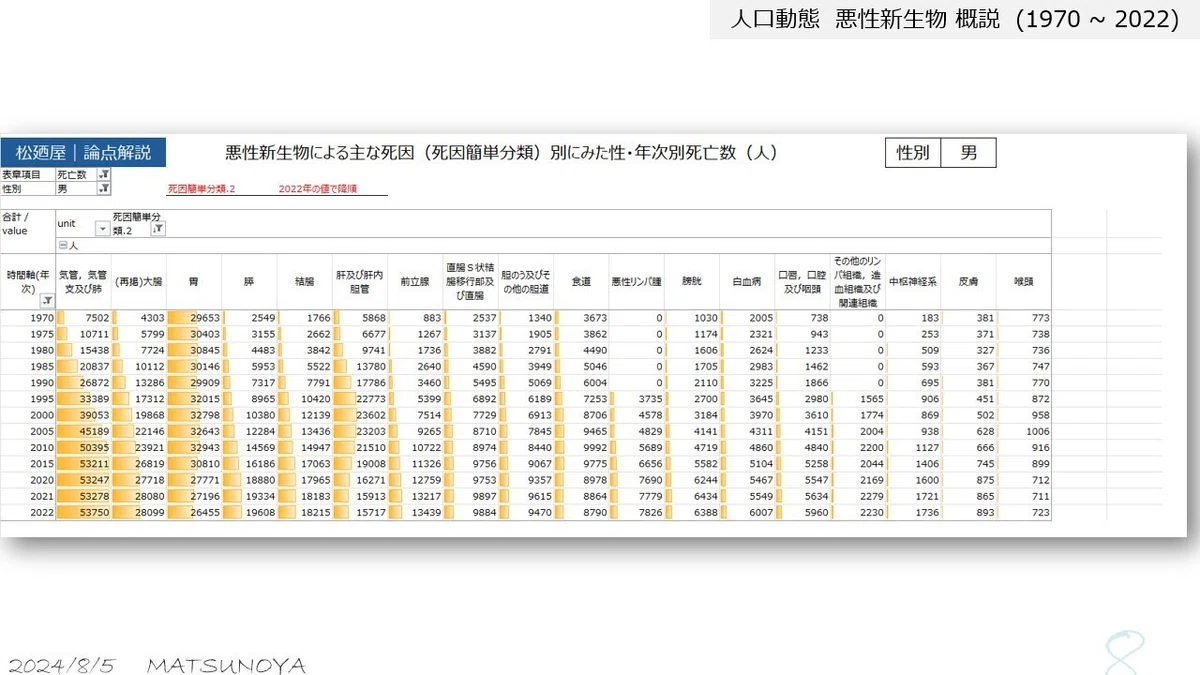Click 悪性リンパ腫 value 3735 in 1995 row

coord(649,399)
